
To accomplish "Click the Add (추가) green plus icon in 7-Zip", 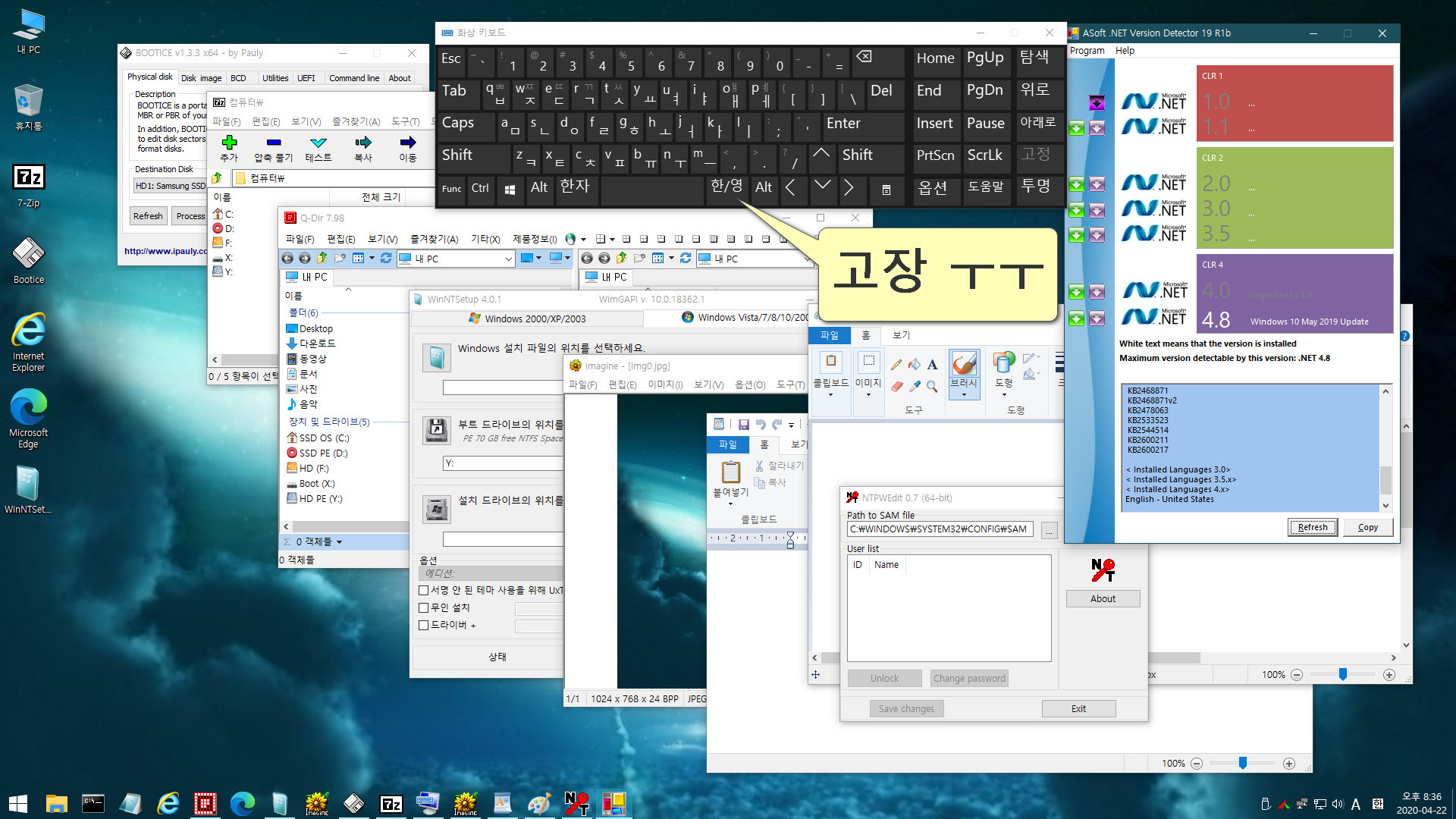I will [229, 143].
